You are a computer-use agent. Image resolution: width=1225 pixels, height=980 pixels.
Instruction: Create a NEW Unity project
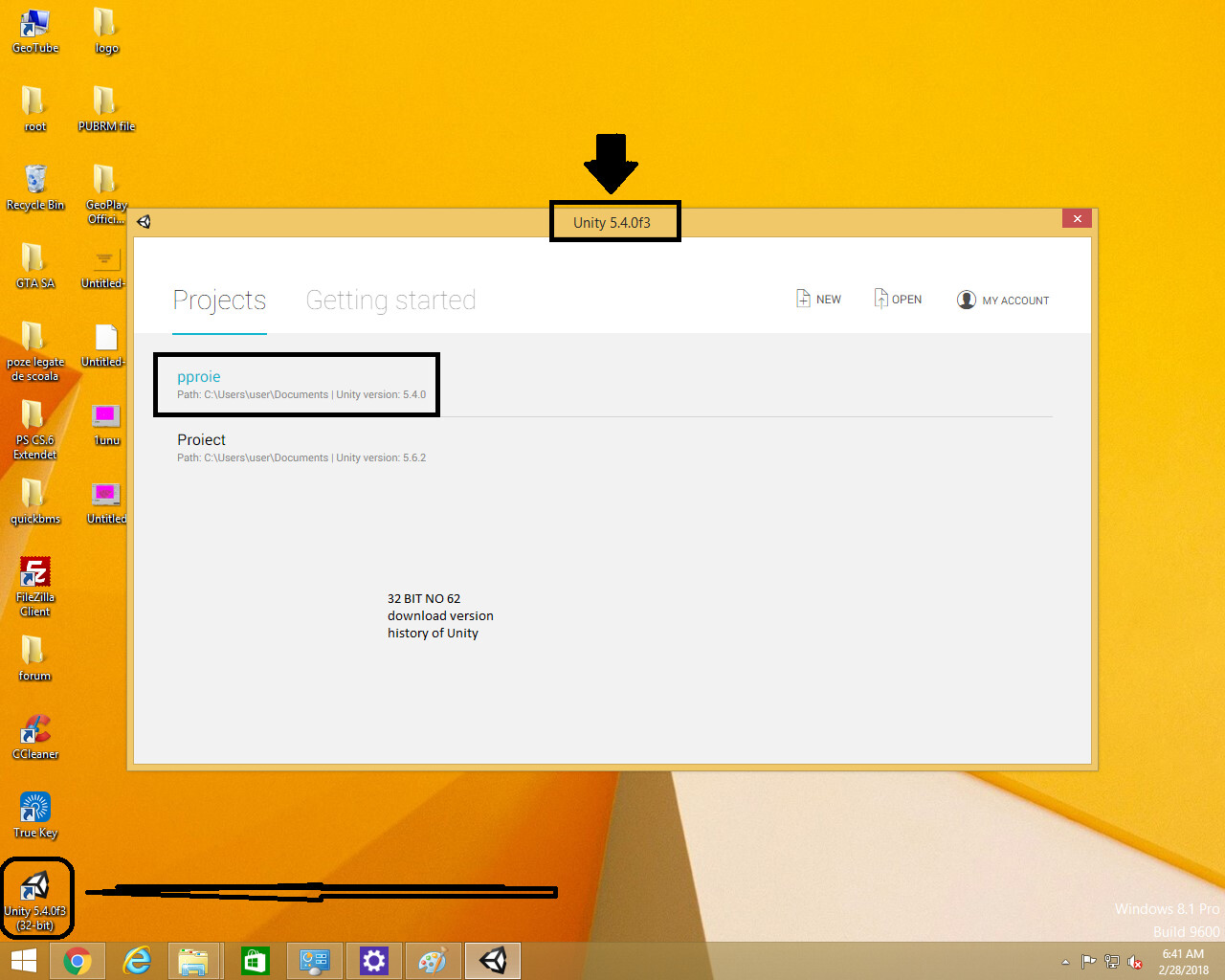tap(818, 299)
